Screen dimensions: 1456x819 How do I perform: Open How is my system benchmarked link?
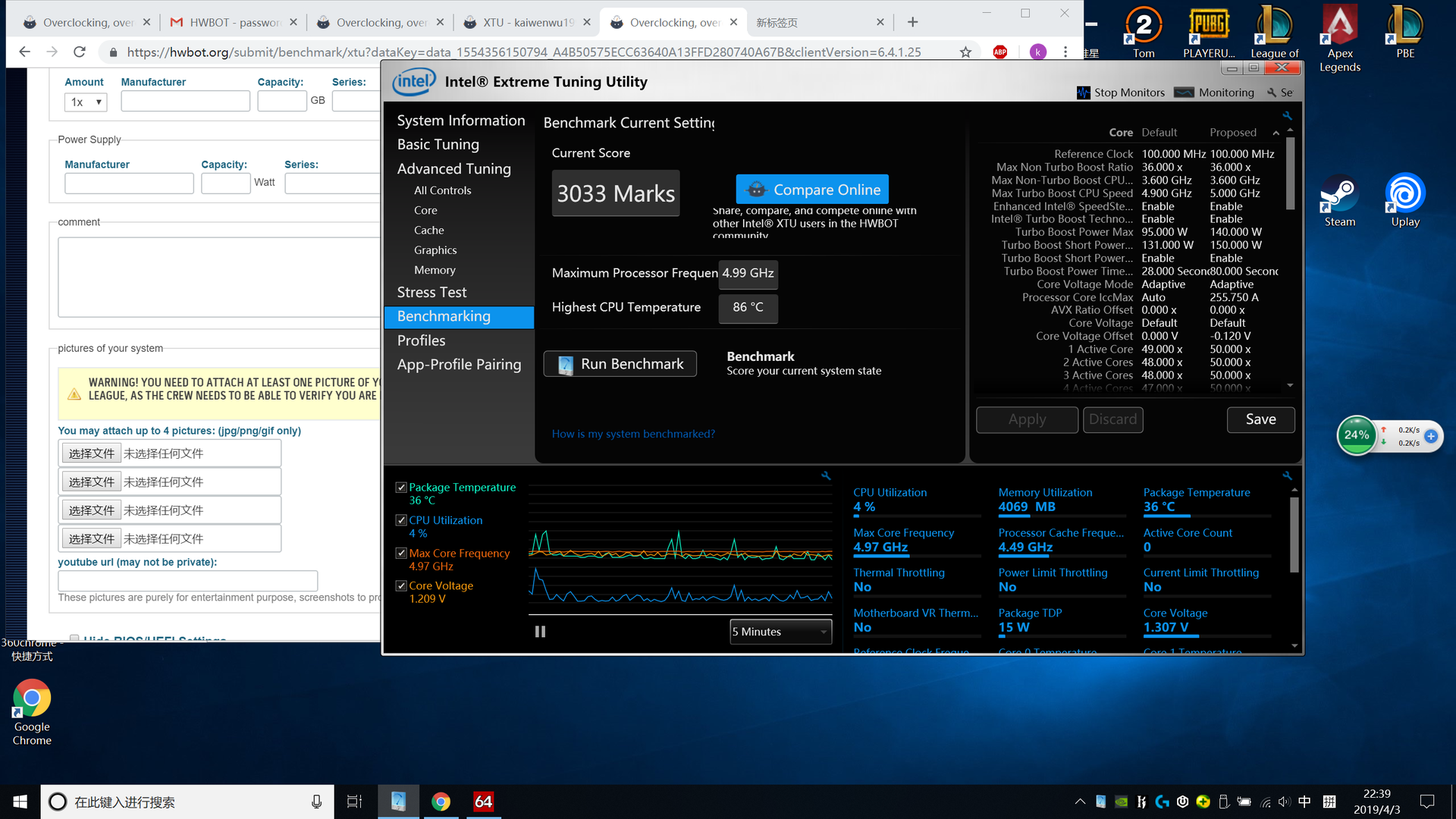633,434
